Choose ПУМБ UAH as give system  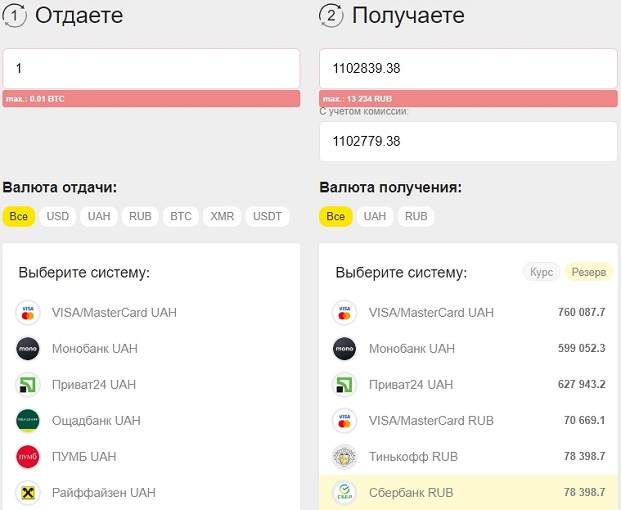[151, 457]
